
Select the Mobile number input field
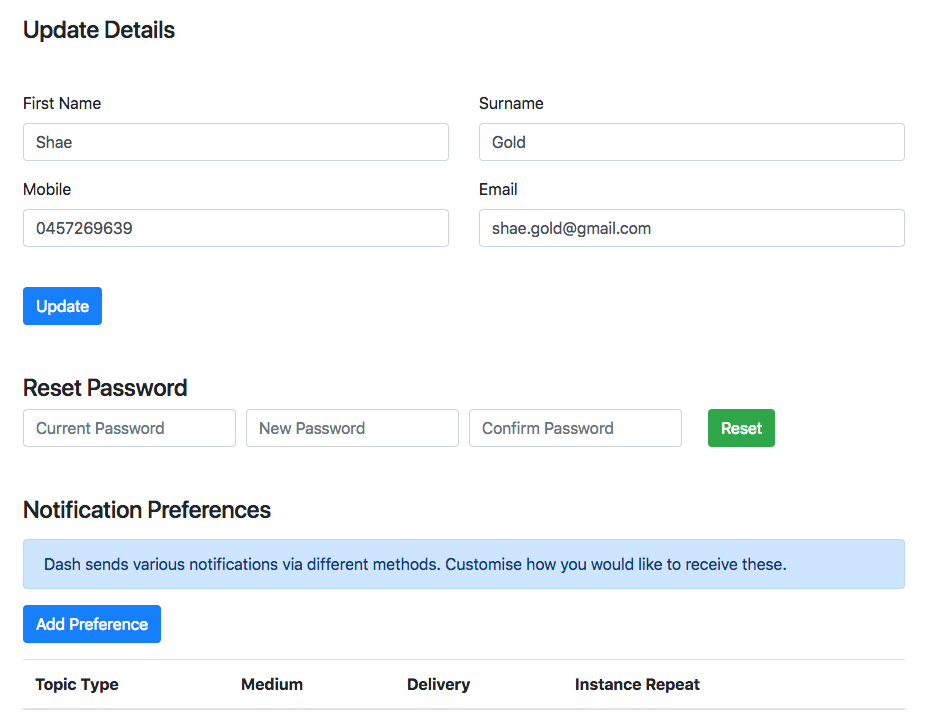click(236, 228)
